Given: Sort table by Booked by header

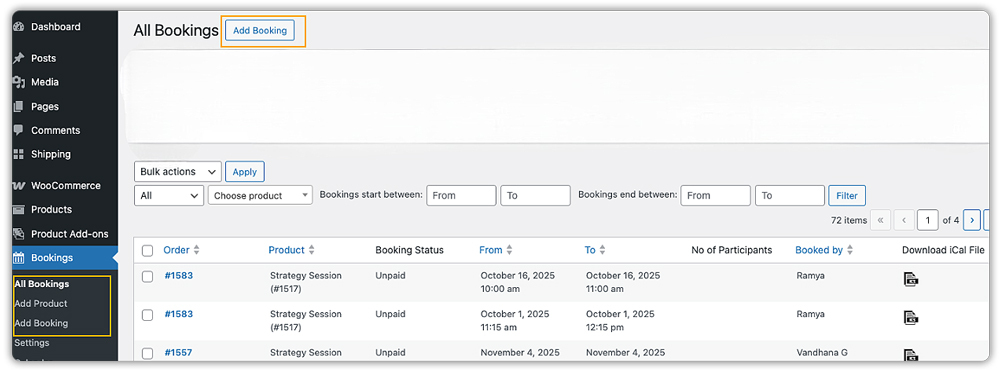Looking at the screenshot, I should (820, 250).
